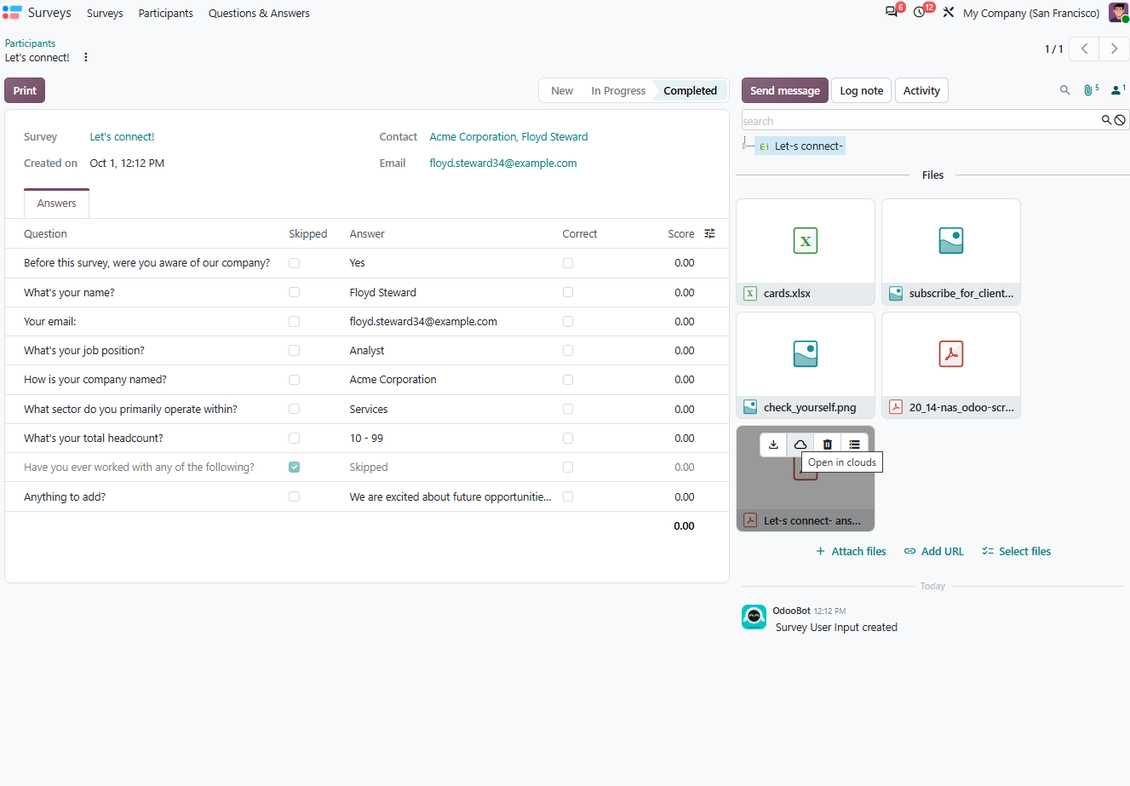
Task: Click Log note button
Action: [861, 91]
